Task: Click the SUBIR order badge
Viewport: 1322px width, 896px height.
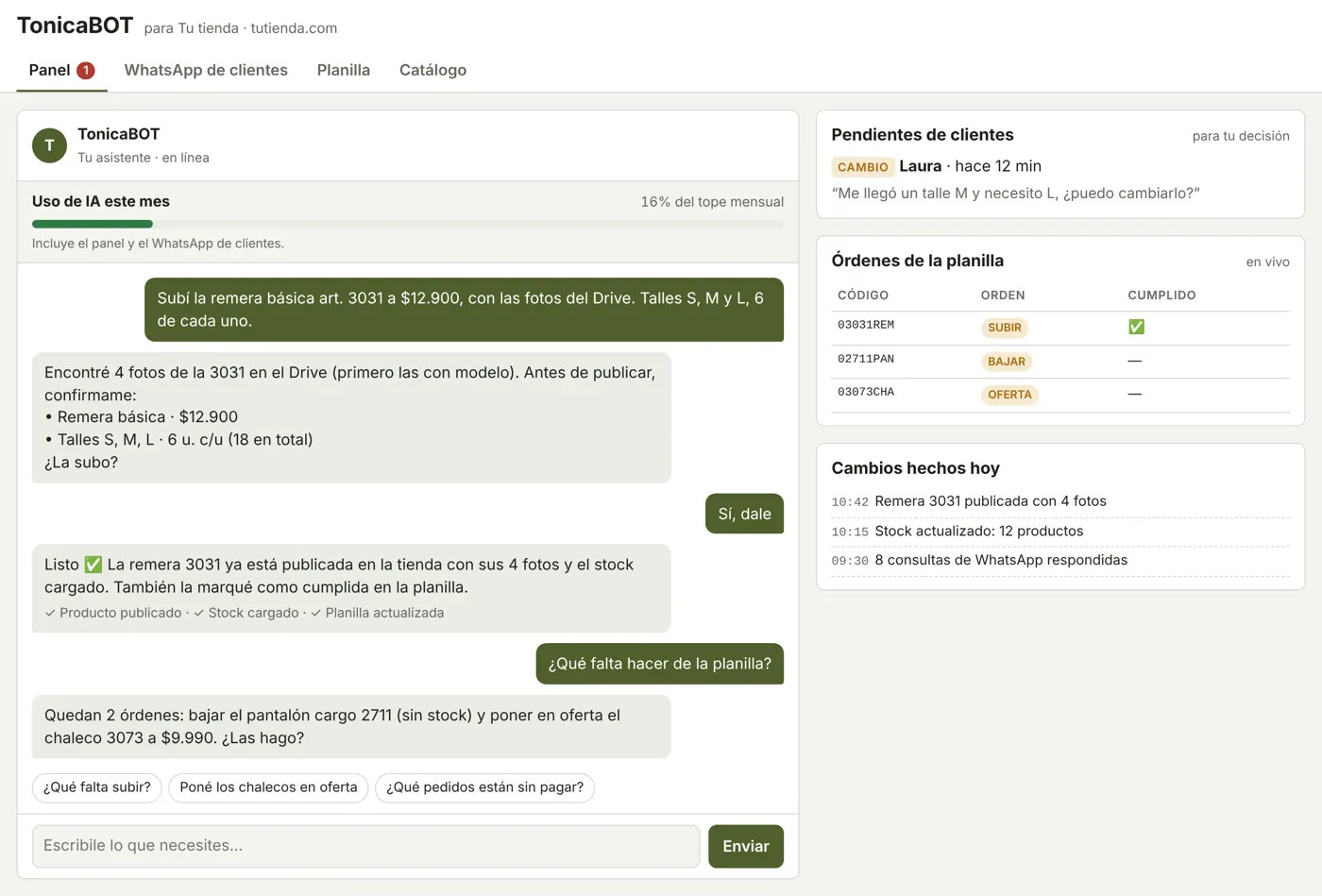Action: (x=1005, y=328)
